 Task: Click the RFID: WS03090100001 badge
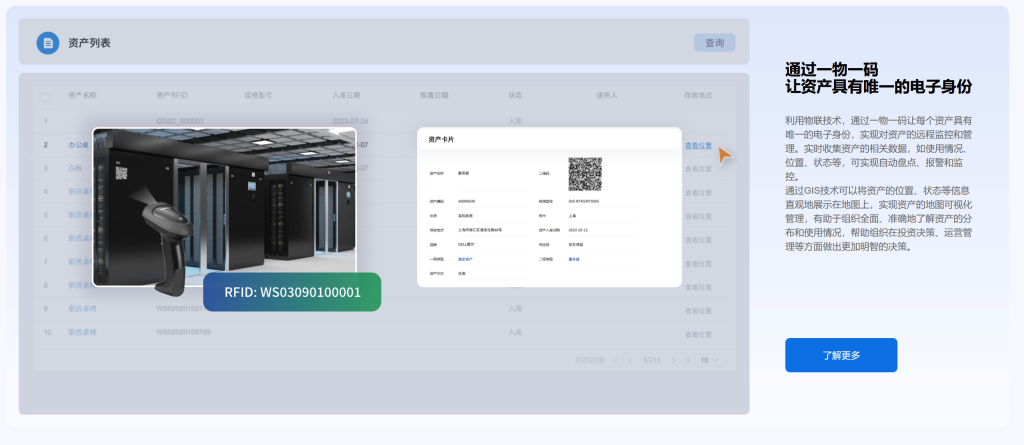coord(292,292)
